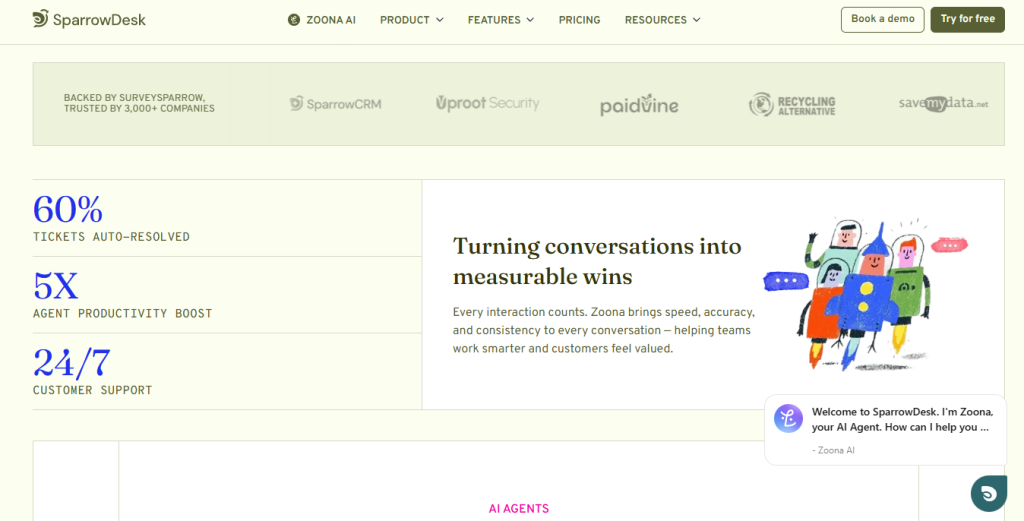This screenshot has height=521, width=1024.
Task: Open the floating chat launcher icon
Action: coord(989,494)
